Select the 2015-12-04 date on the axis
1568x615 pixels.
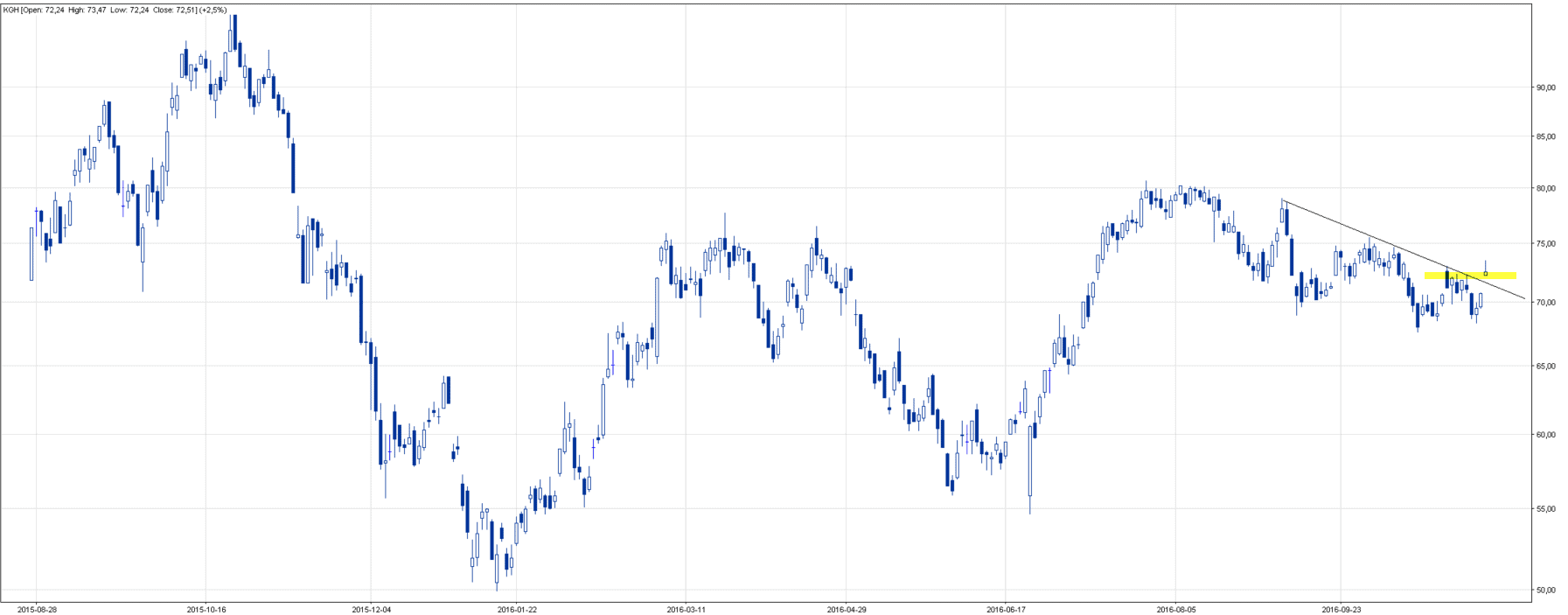[372, 609]
